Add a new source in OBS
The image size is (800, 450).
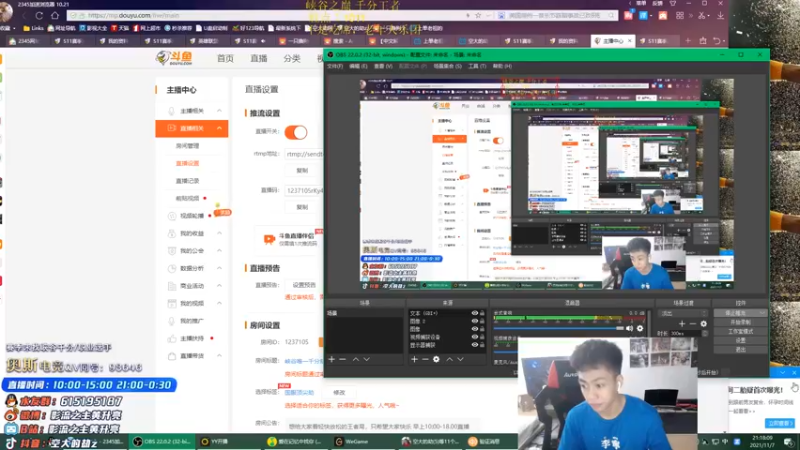[414, 359]
